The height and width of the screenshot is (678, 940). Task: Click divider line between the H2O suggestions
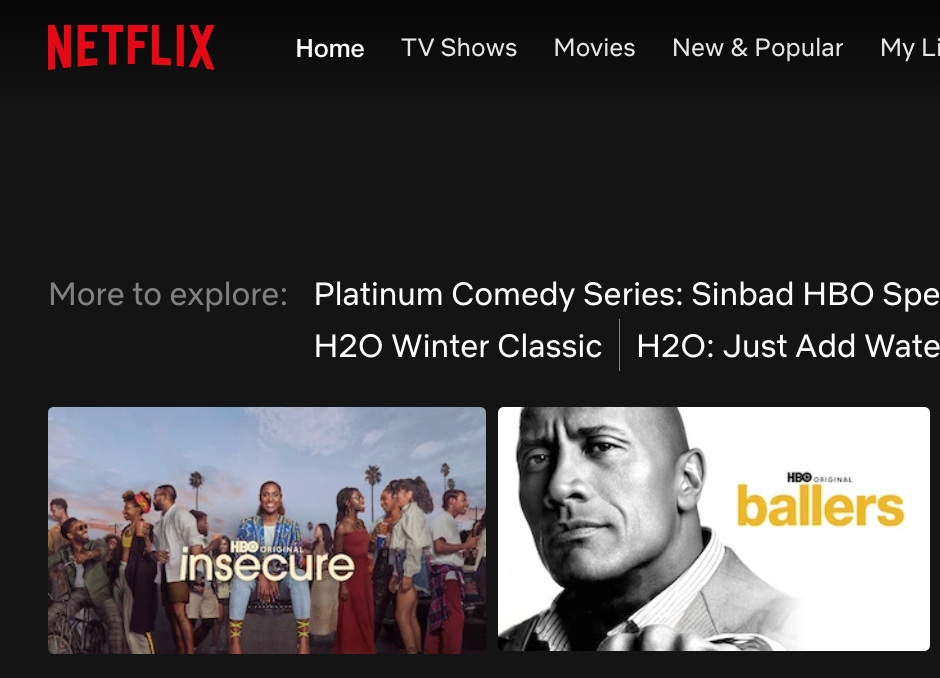tap(619, 345)
